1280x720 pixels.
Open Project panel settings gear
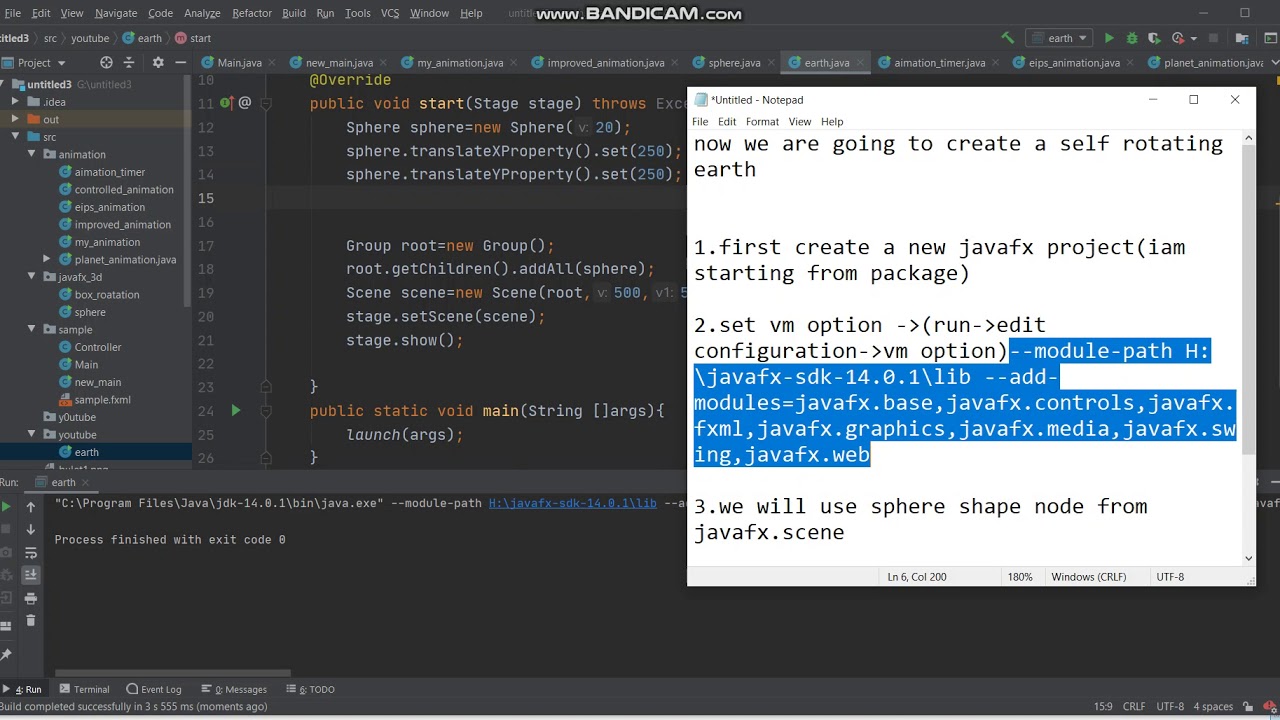tap(157, 62)
